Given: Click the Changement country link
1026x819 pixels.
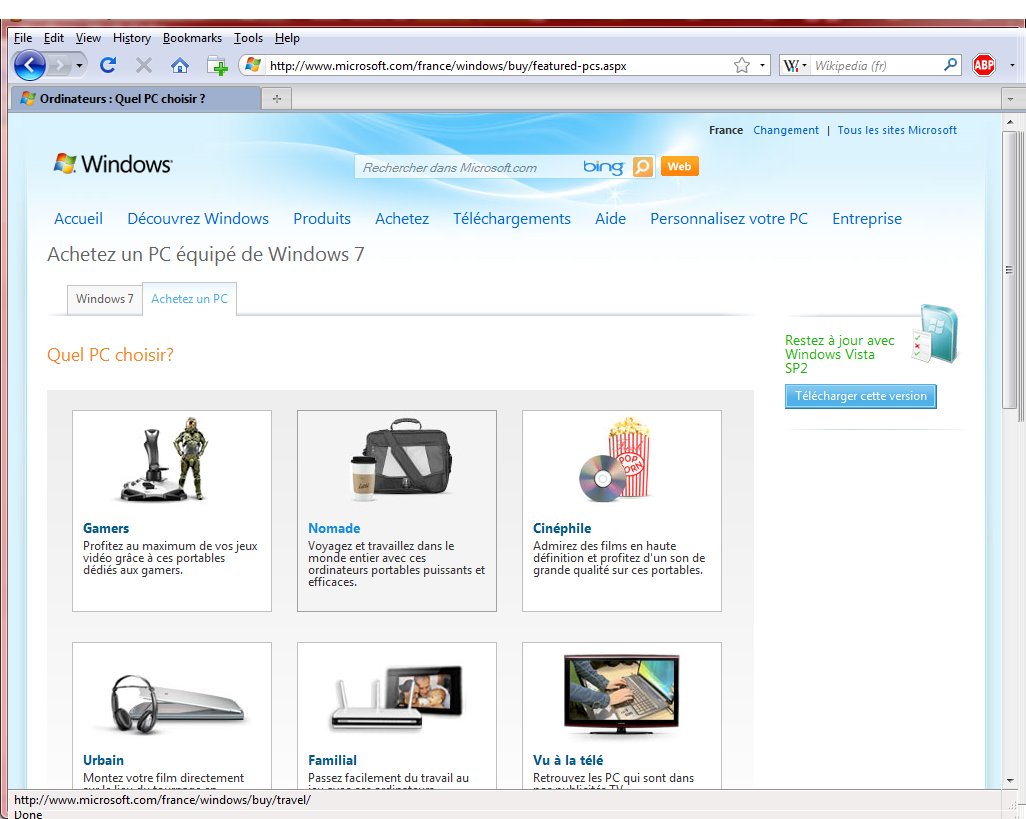Looking at the screenshot, I should point(786,130).
